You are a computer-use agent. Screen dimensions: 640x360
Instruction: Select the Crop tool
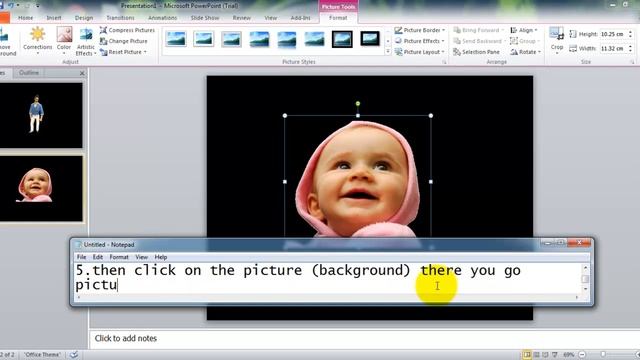(557, 40)
